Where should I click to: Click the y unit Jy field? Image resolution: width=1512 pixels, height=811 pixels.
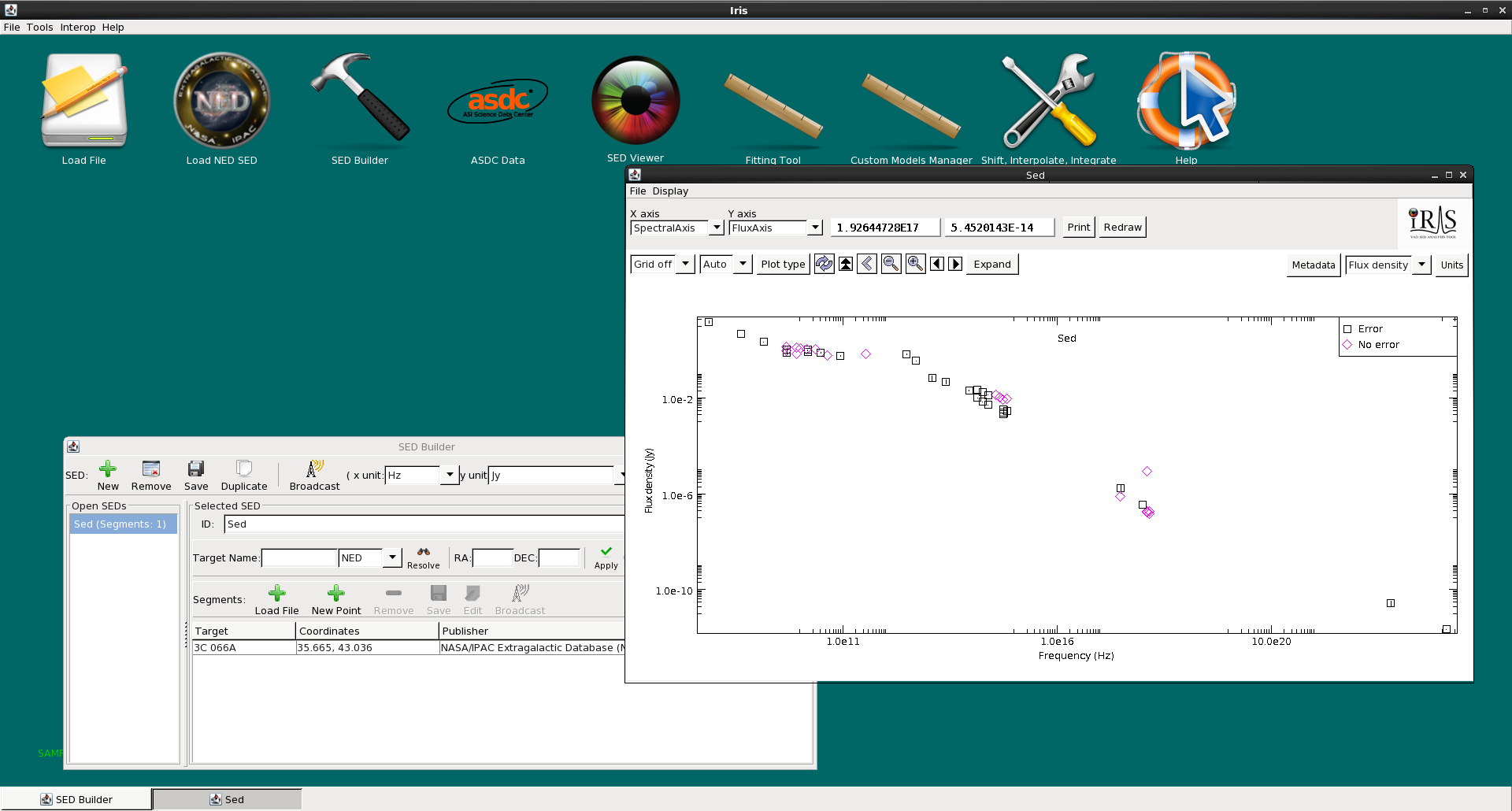551,476
